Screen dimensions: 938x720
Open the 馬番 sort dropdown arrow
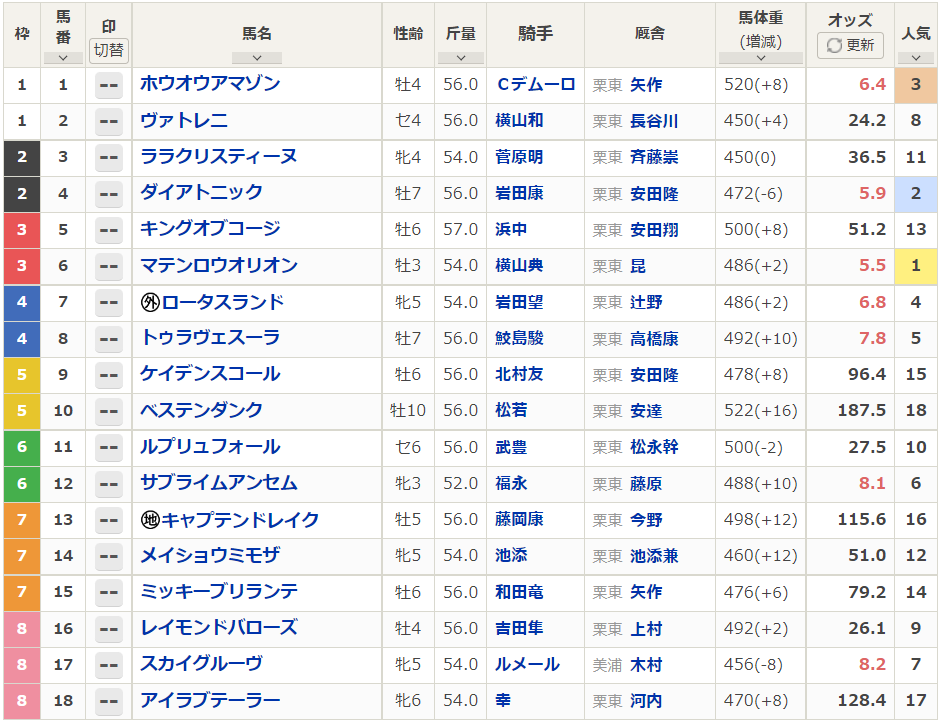click(x=63, y=58)
